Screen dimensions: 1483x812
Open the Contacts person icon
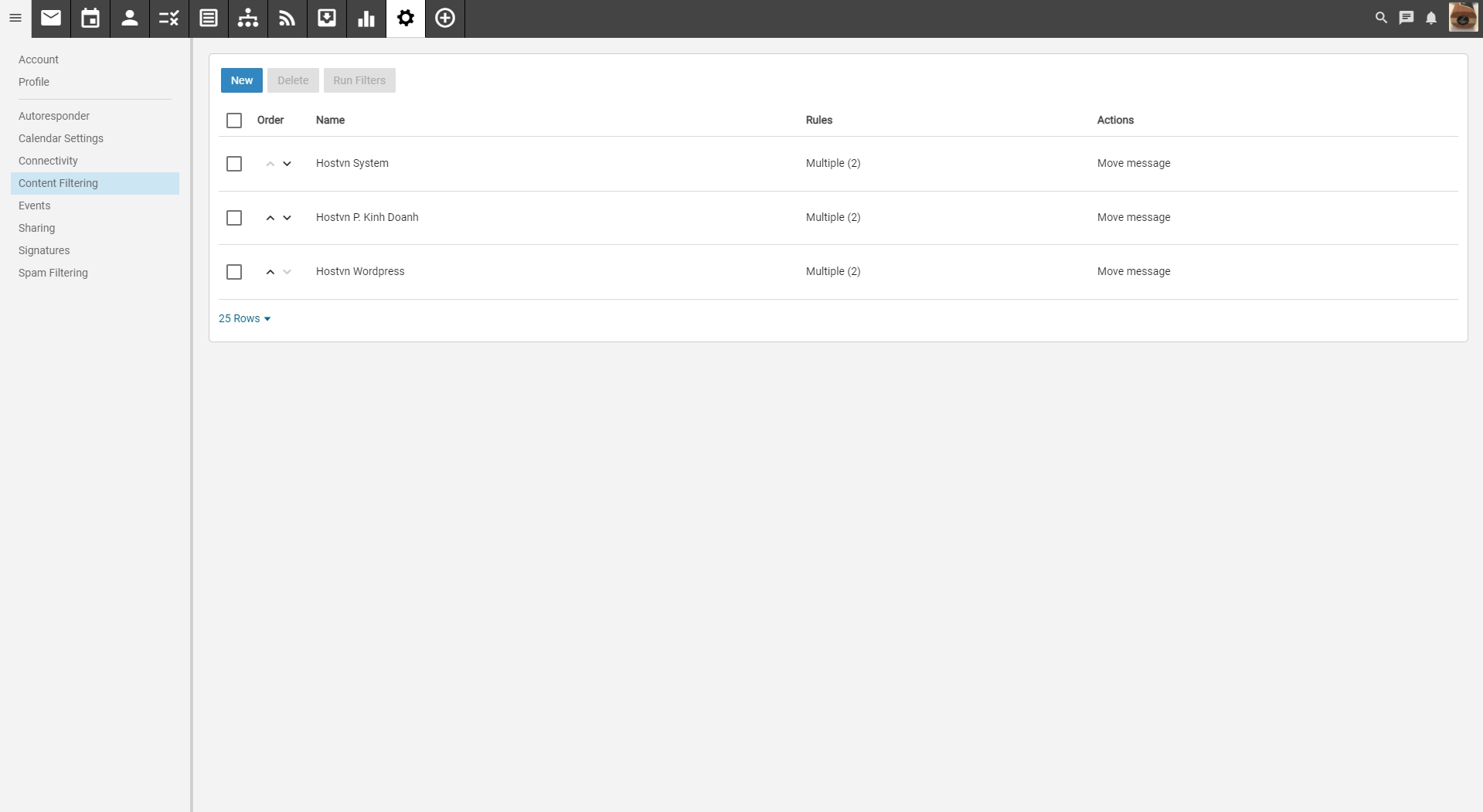[130, 18]
